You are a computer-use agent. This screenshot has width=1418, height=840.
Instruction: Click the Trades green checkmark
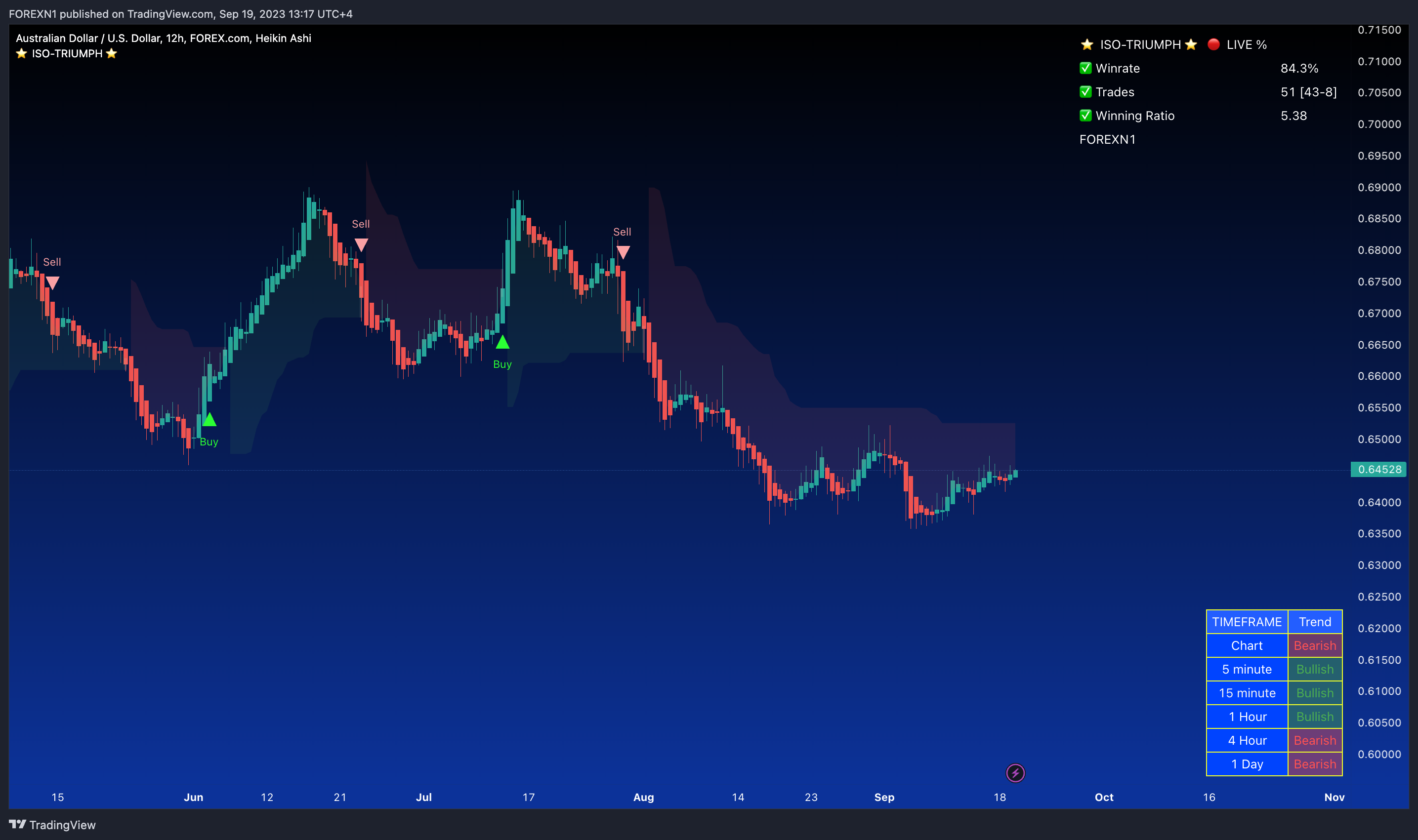pyautogui.click(x=1085, y=92)
